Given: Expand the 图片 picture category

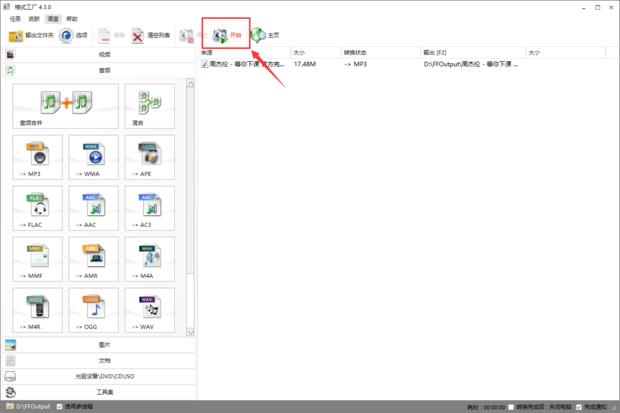Looking at the screenshot, I should [x=105, y=344].
